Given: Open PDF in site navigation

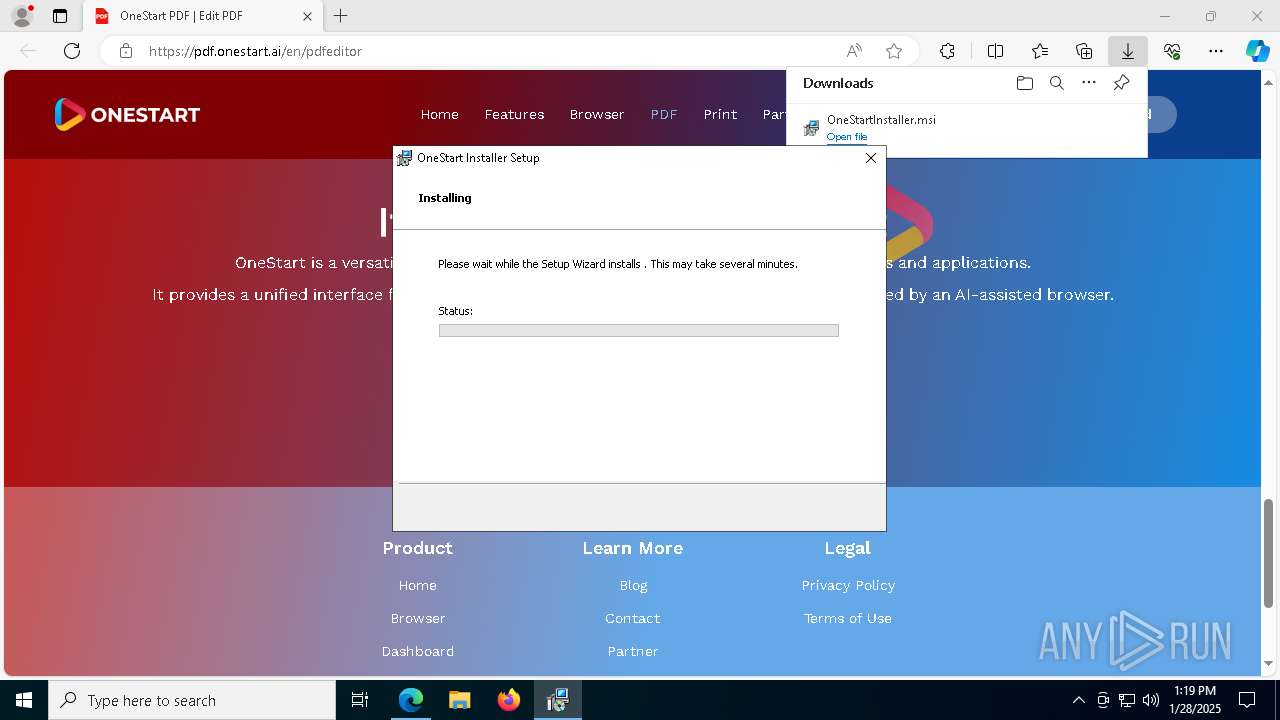Looking at the screenshot, I should click(664, 114).
